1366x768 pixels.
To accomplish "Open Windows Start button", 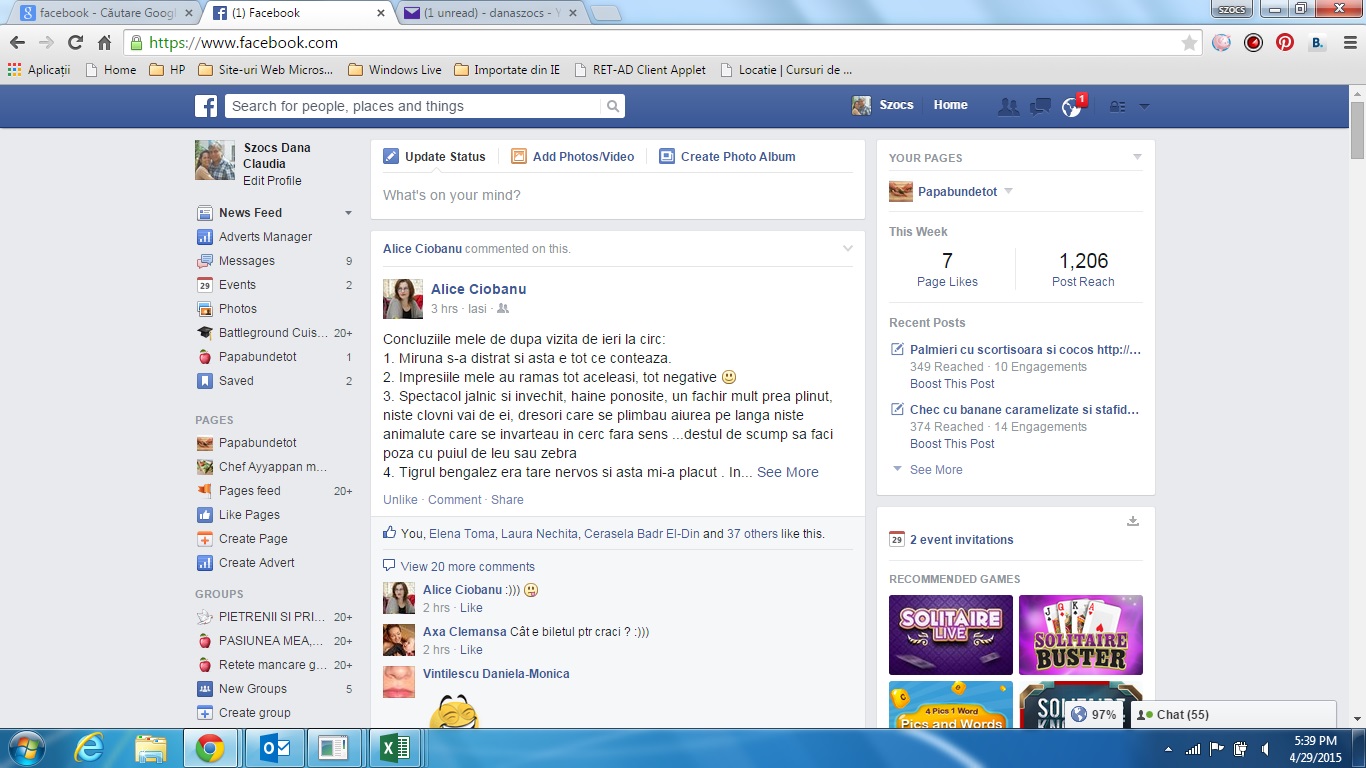I will point(26,748).
